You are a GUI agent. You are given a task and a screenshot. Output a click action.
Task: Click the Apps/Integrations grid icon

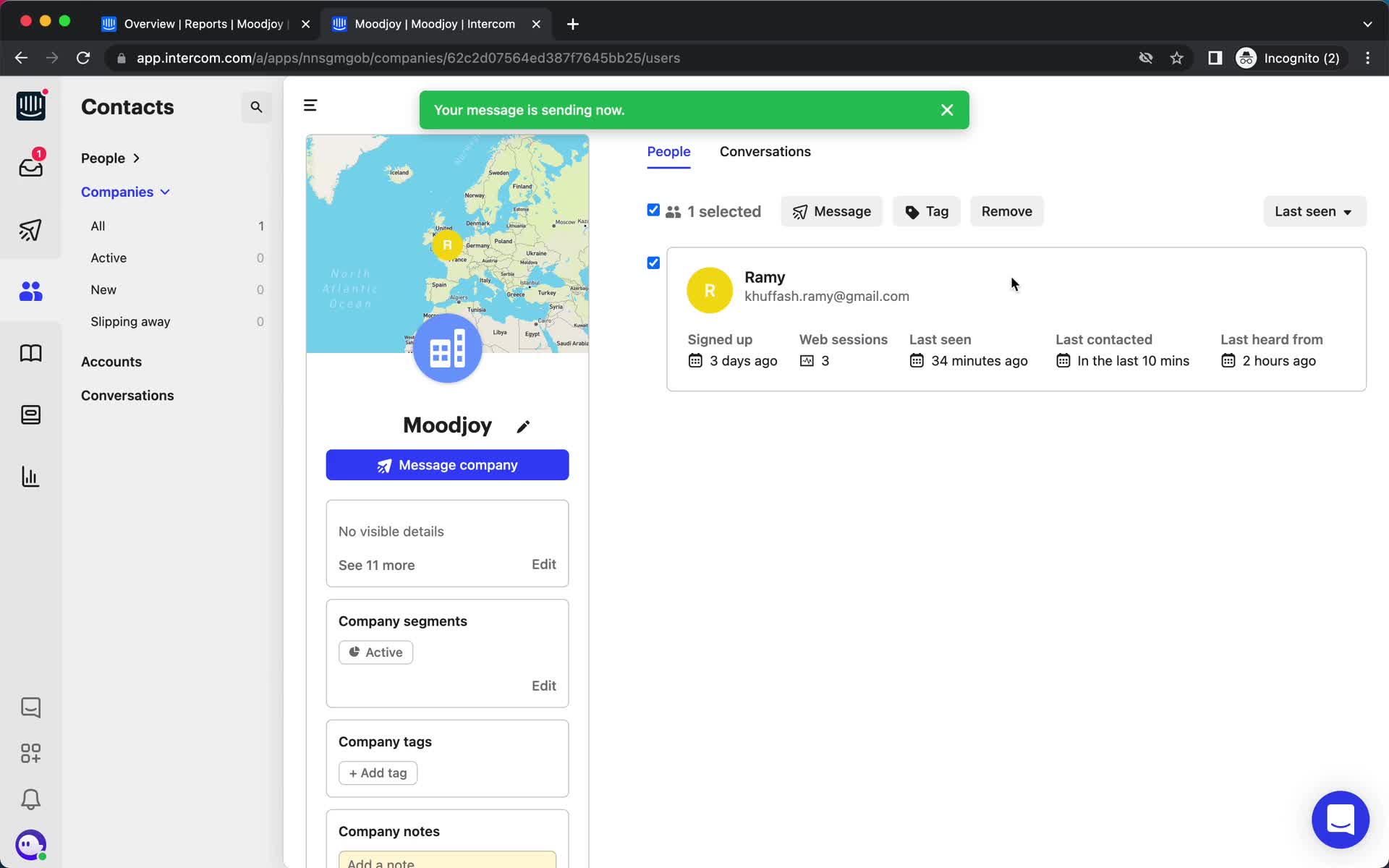(x=30, y=753)
